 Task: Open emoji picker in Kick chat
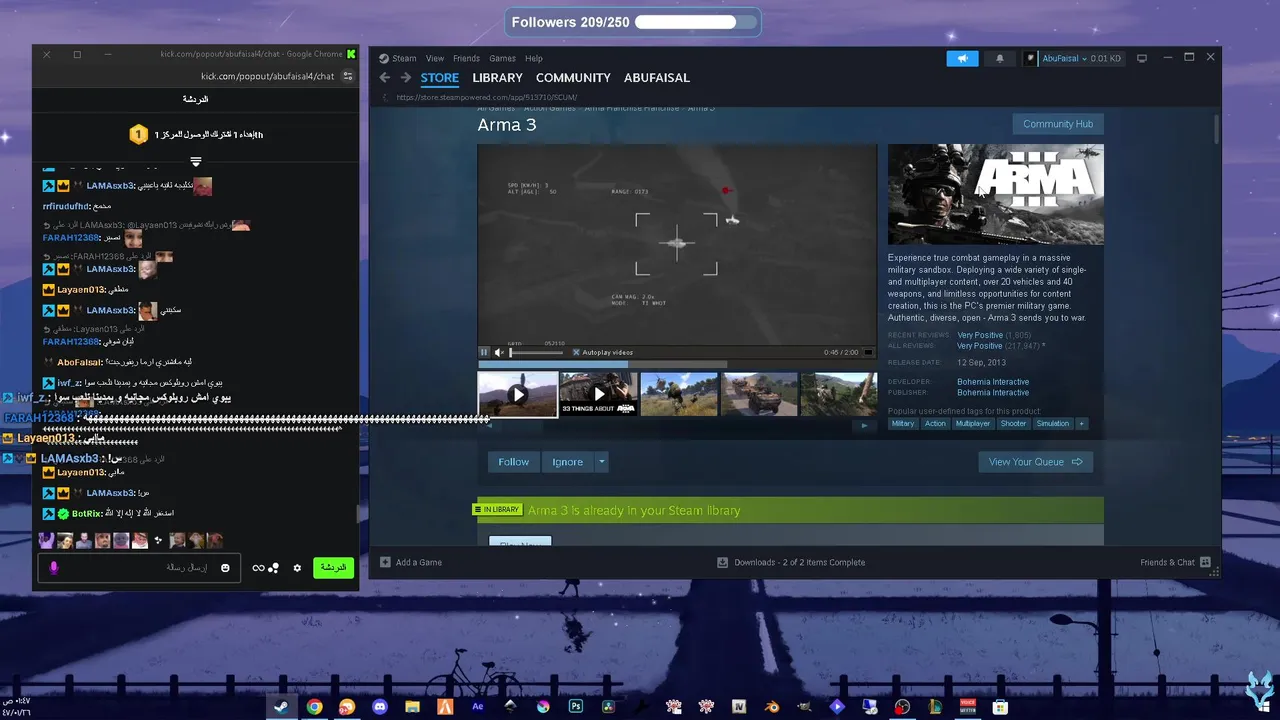[225, 568]
